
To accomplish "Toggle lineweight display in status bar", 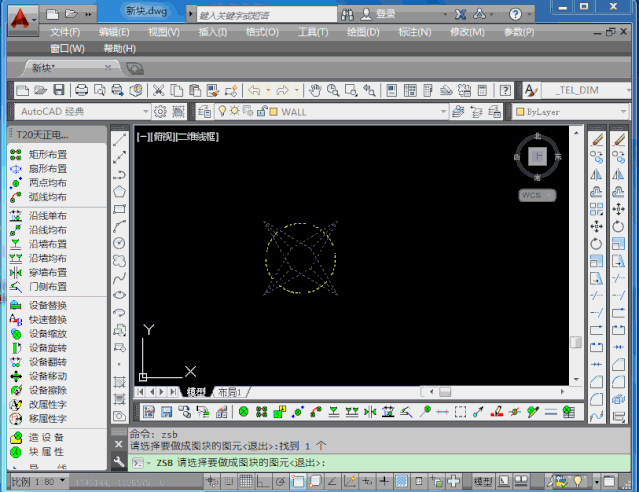I will pos(384,481).
